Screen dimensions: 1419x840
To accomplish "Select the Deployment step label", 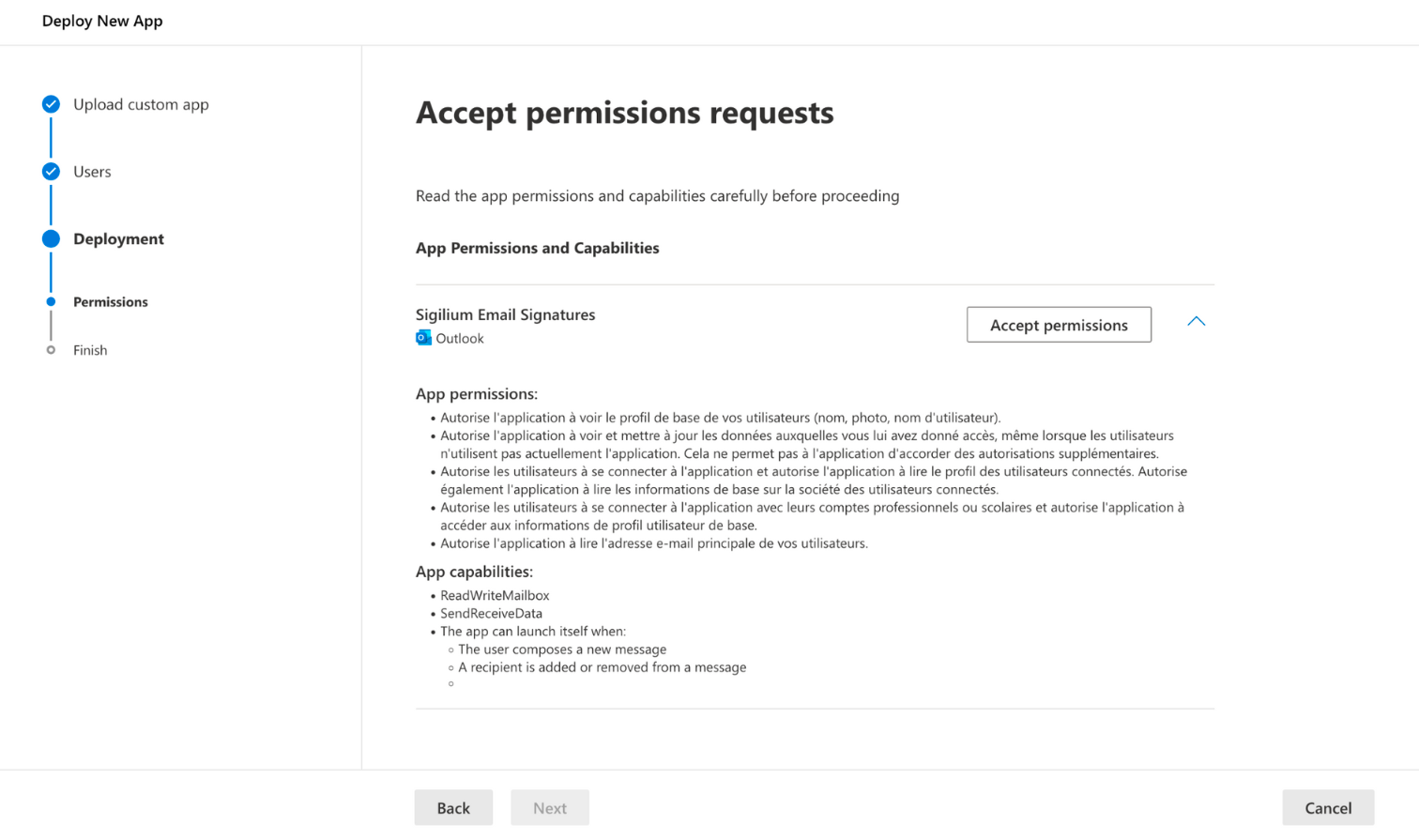I will point(118,239).
